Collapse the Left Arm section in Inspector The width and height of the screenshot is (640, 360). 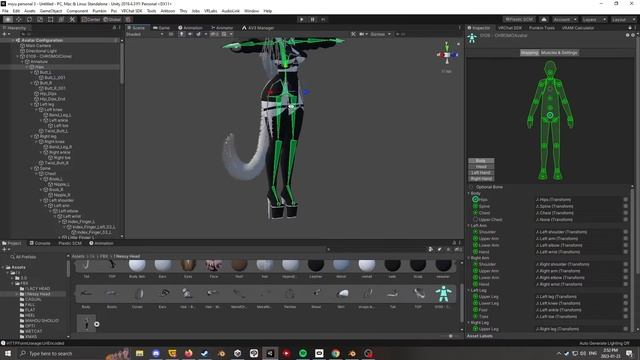[x=469, y=226]
